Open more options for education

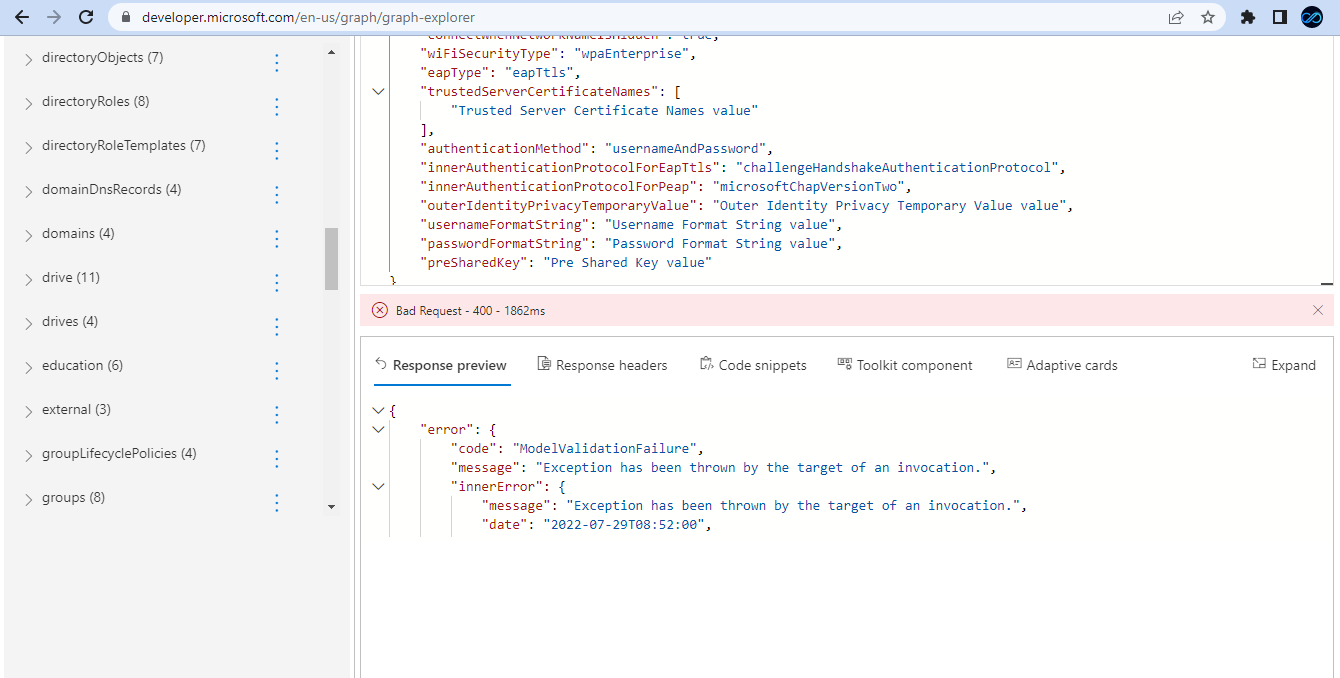(277, 371)
